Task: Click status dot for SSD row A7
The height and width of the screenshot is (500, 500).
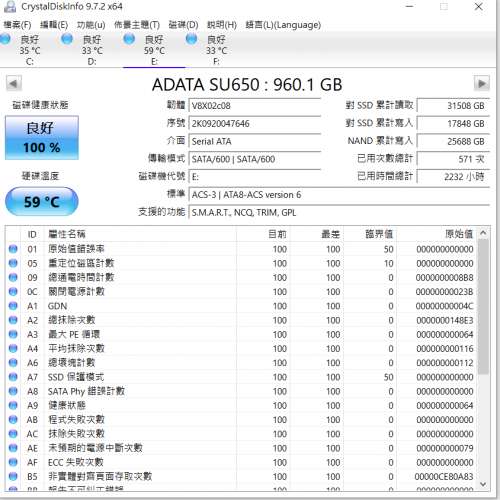Action: [x=13, y=377]
